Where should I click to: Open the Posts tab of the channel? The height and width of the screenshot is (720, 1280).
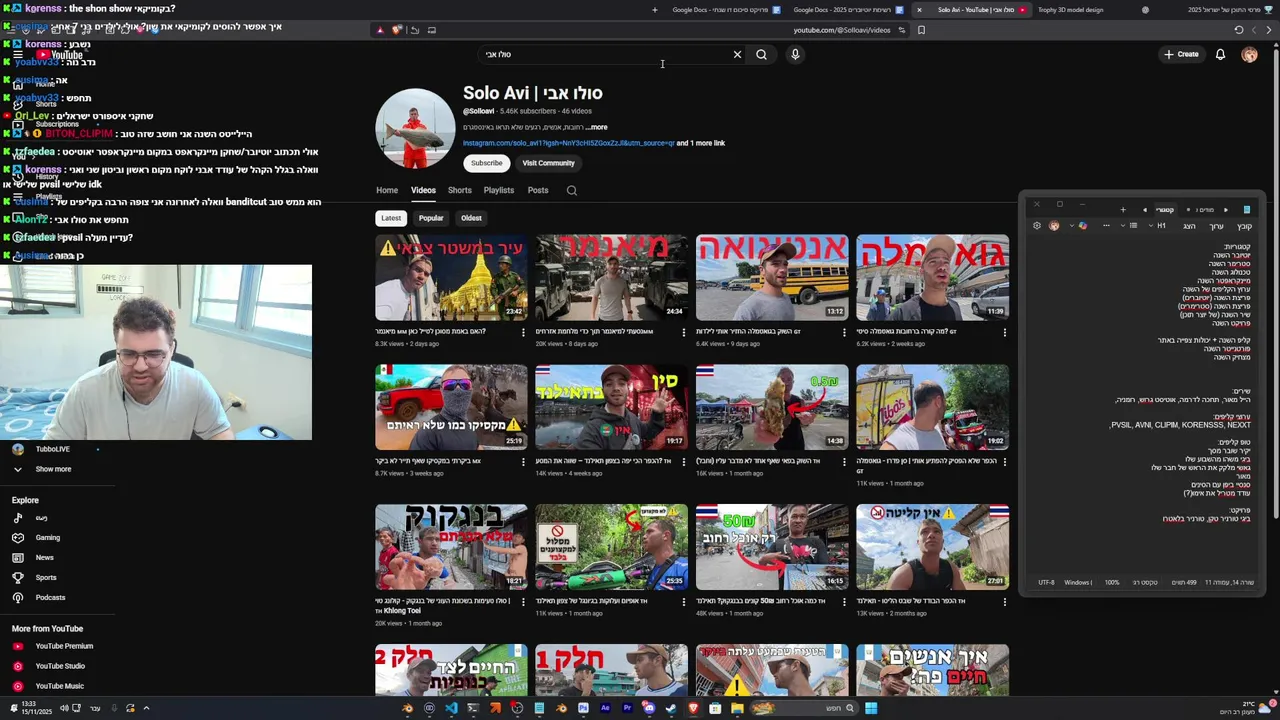pyautogui.click(x=538, y=190)
